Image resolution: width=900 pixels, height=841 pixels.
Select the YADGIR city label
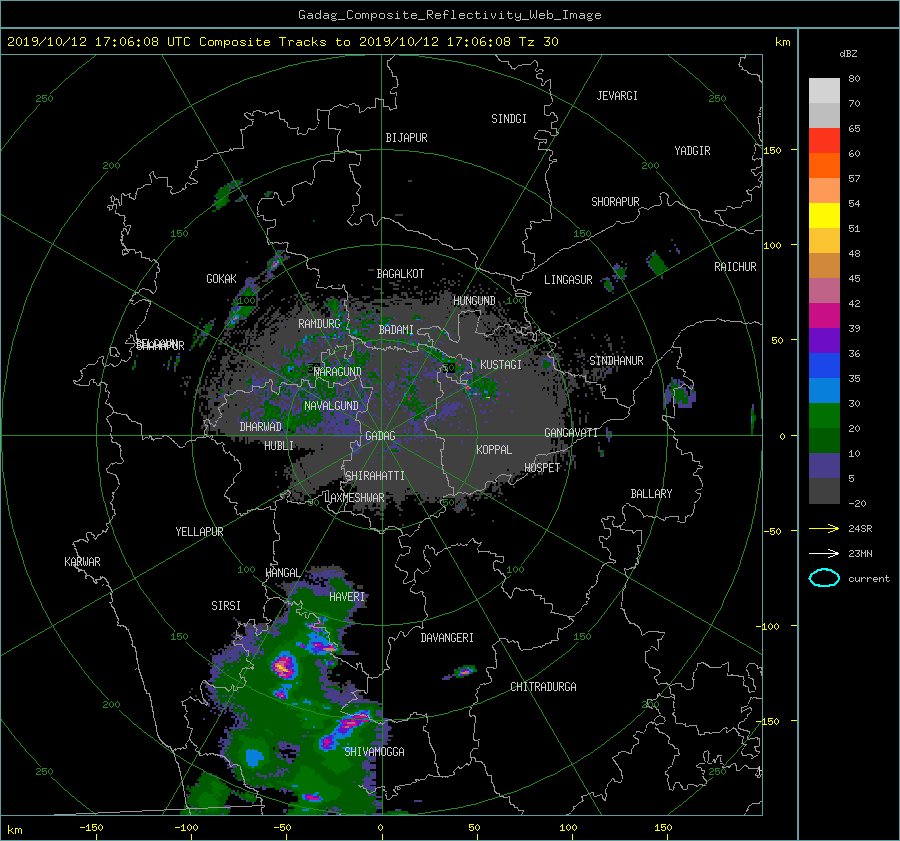click(692, 151)
